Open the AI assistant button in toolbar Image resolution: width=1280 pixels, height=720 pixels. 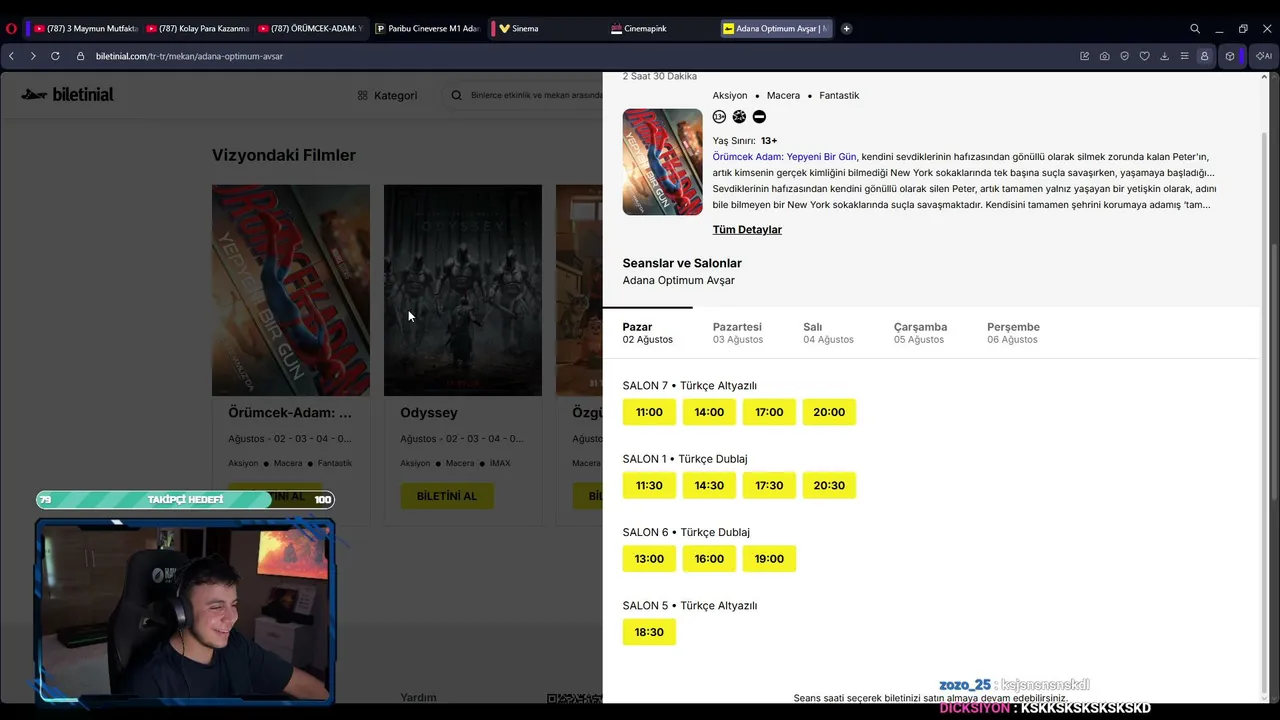(x=1263, y=56)
